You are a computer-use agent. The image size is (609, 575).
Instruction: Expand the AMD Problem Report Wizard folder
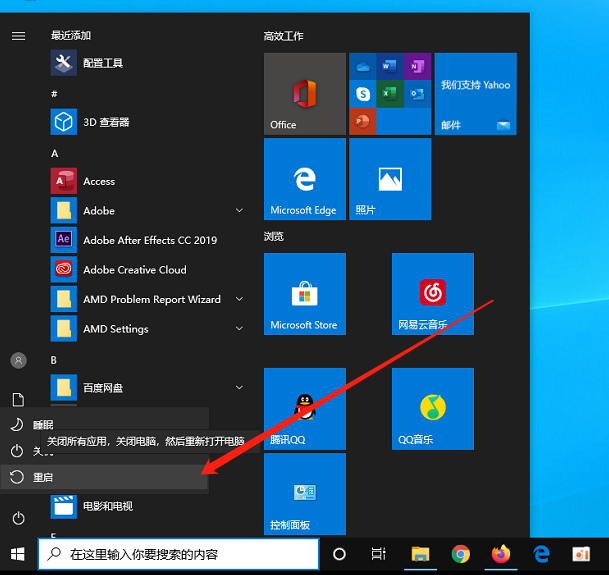(x=239, y=299)
